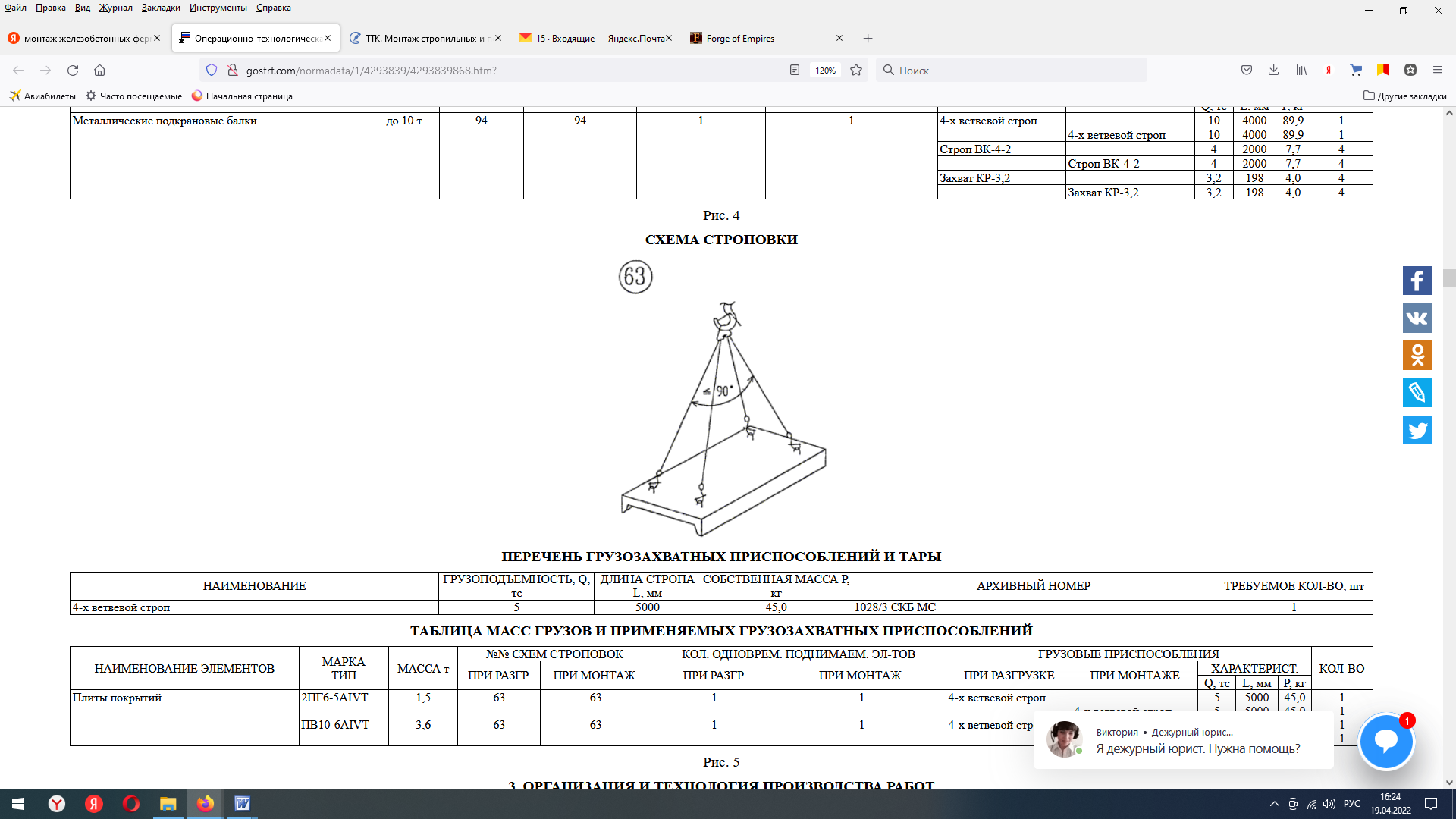Open Начальная страница bookmark
This screenshot has height=819, width=1456.
click(242, 96)
